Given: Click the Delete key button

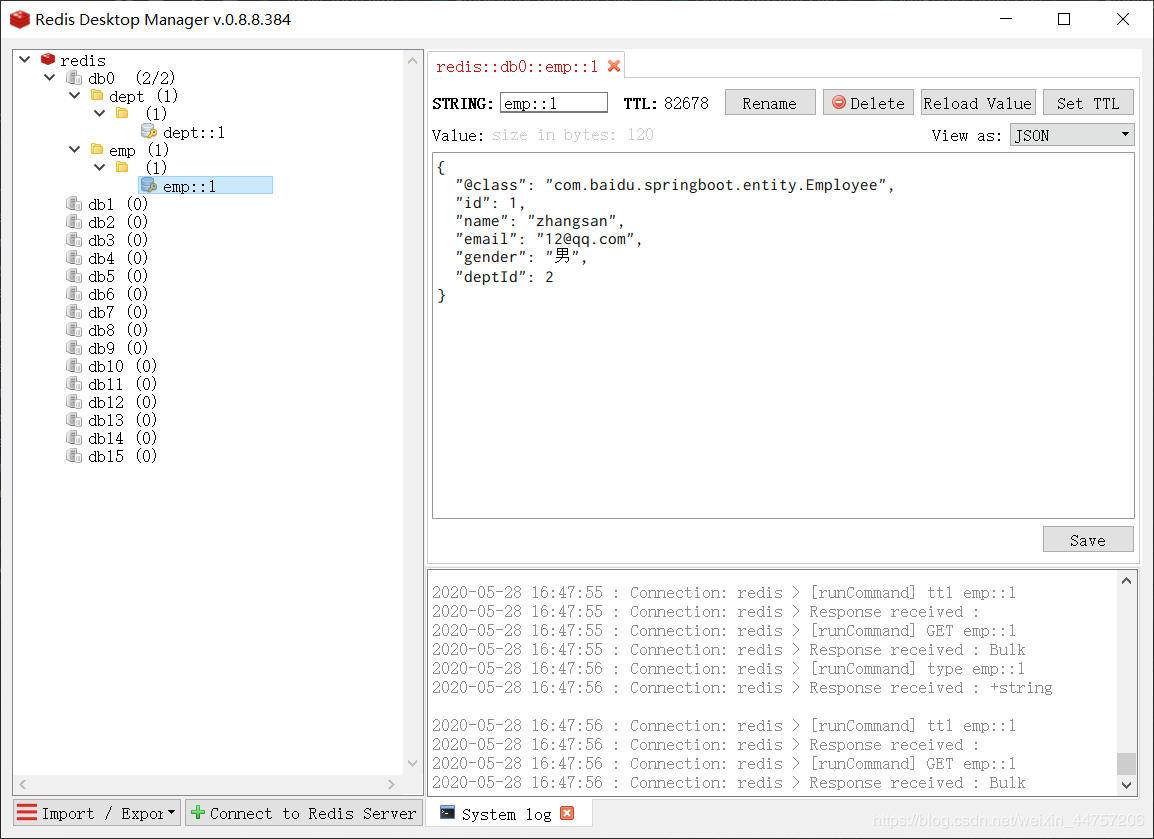Looking at the screenshot, I should [868, 103].
